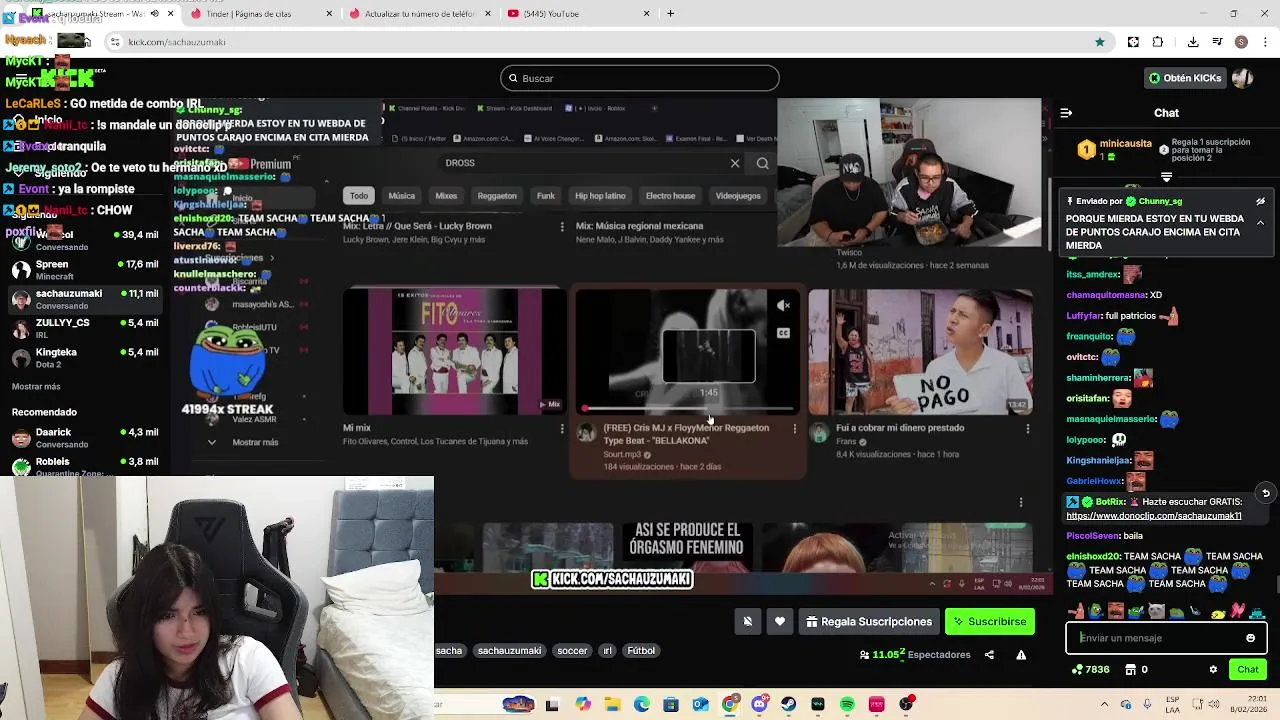1280x720 pixels.
Task: Bookmark this page with the star icon
Action: (x=1100, y=42)
